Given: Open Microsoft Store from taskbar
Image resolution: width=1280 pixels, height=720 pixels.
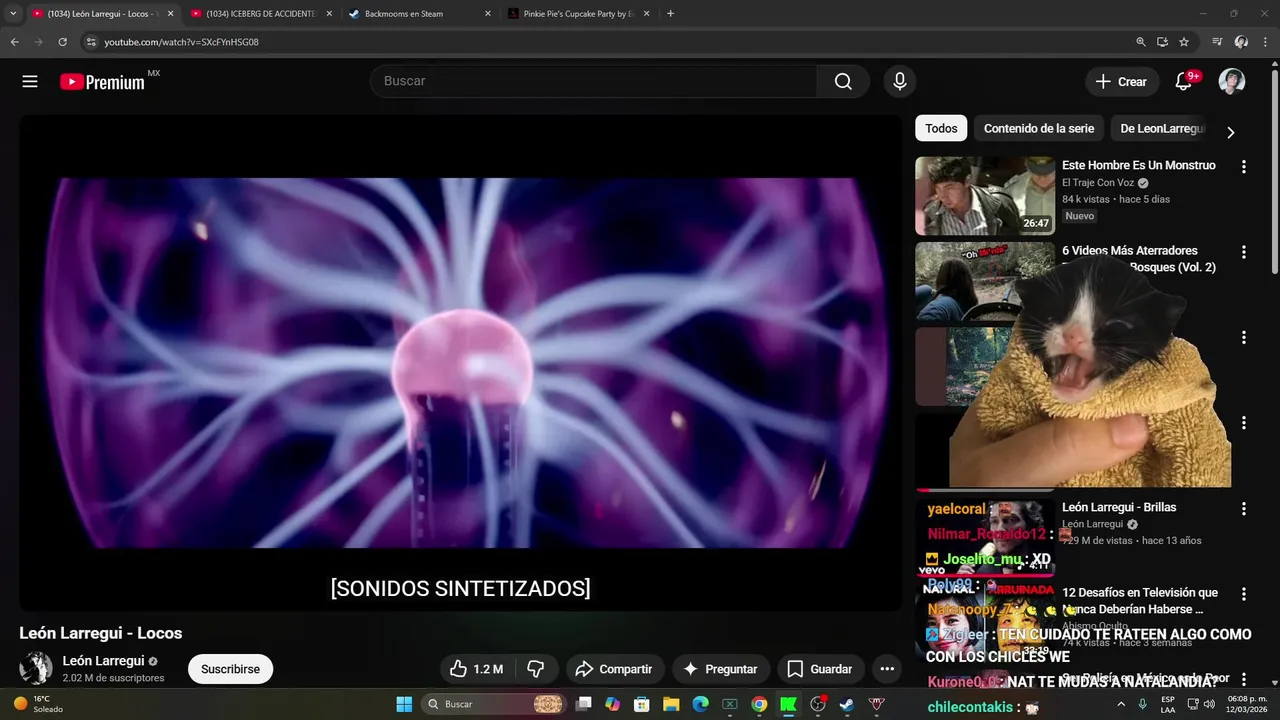Looking at the screenshot, I should coord(642,704).
